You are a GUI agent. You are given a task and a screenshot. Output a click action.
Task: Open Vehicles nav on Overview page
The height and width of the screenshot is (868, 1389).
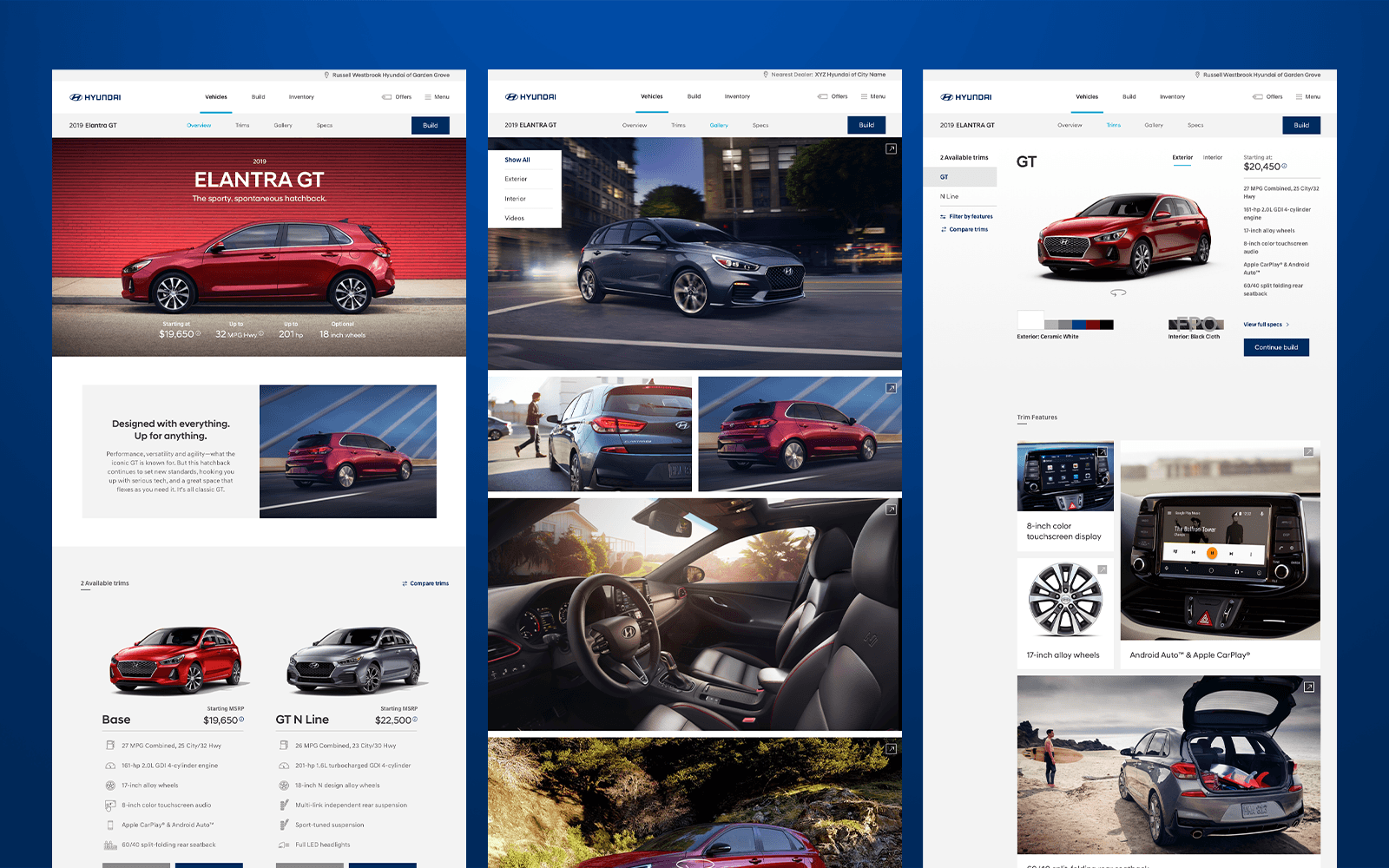click(x=216, y=97)
